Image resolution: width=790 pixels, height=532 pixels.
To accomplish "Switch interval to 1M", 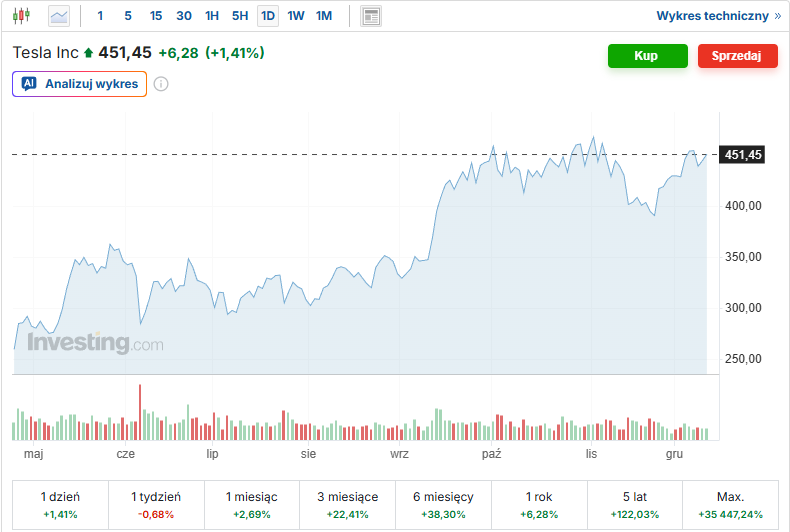I will pos(324,16).
